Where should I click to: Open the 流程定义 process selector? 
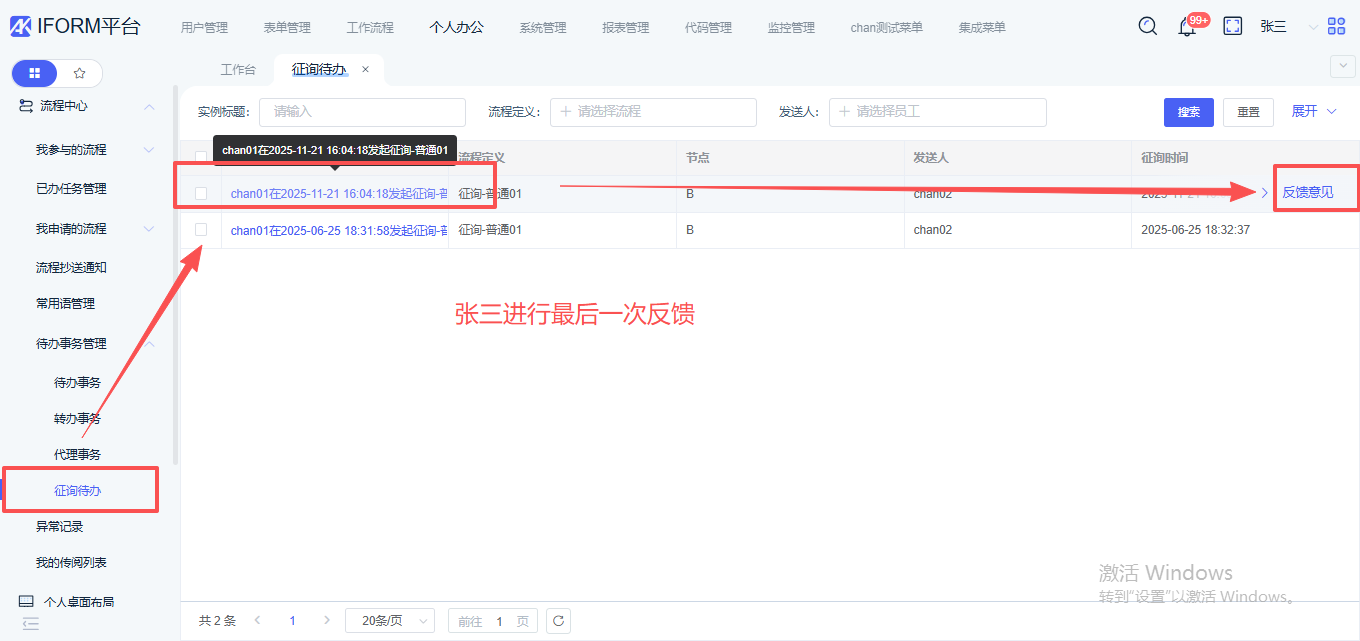coord(653,112)
